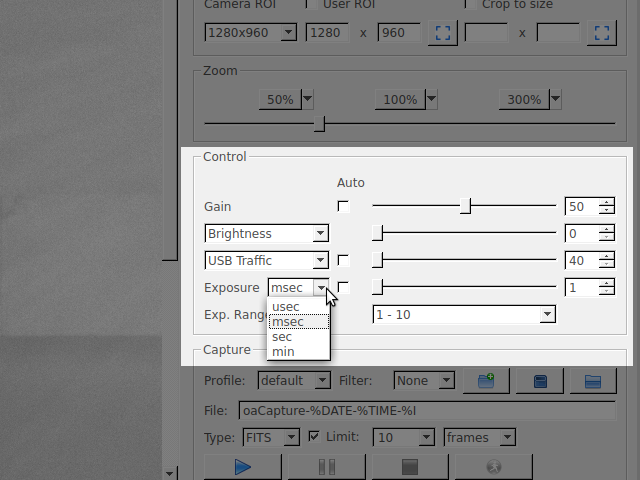Set zoom to 100% button
Viewport: 640px width, 480px height.
point(400,99)
